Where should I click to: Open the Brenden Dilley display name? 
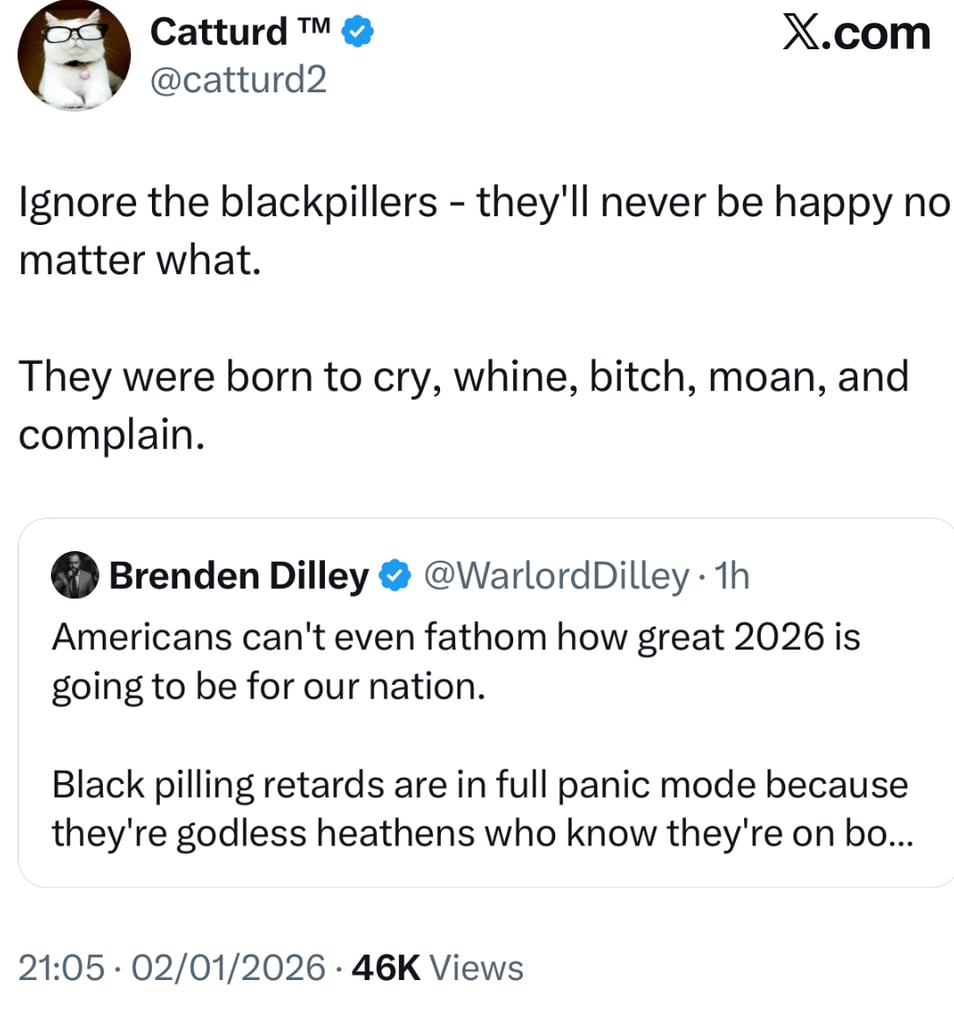[x=239, y=576]
